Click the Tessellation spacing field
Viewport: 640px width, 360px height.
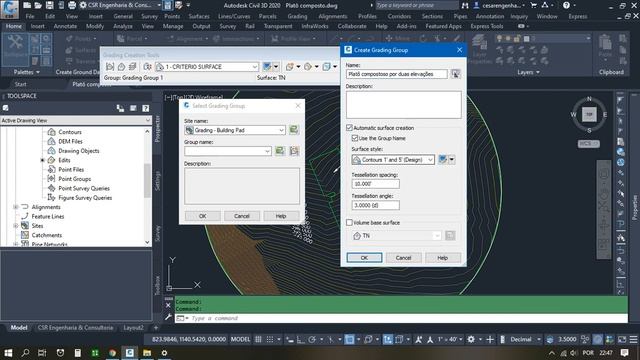pos(376,184)
